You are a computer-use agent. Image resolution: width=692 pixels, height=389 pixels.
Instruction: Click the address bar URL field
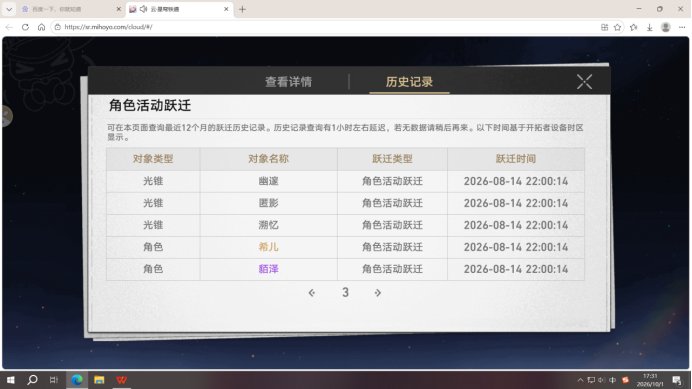[x=327, y=27]
